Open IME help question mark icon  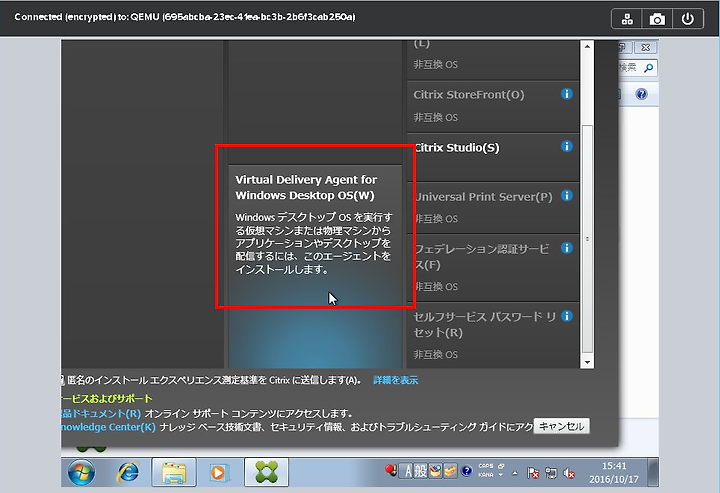(467, 471)
